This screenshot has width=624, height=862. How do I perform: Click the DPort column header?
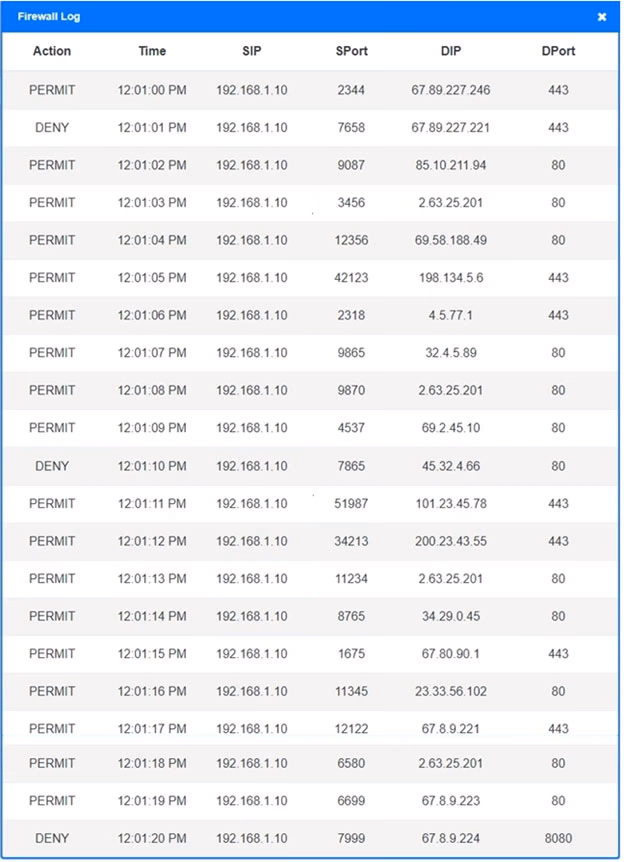[x=558, y=51]
